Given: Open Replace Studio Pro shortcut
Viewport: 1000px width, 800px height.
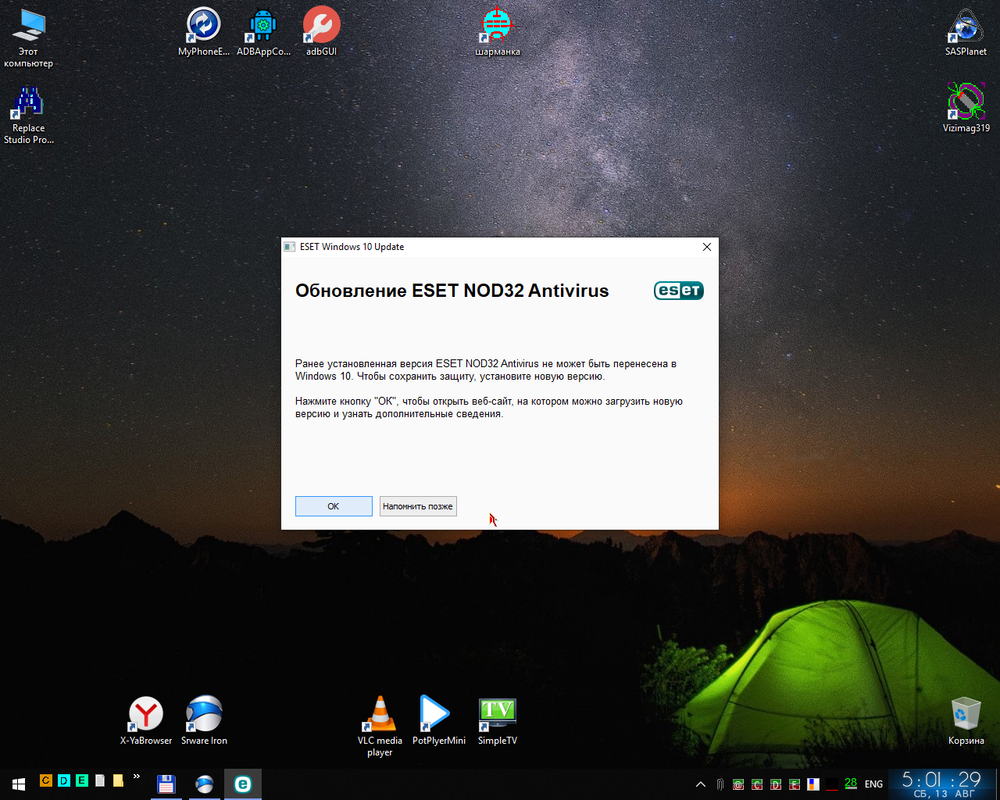Looking at the screenshot, I should coord(28,115).
